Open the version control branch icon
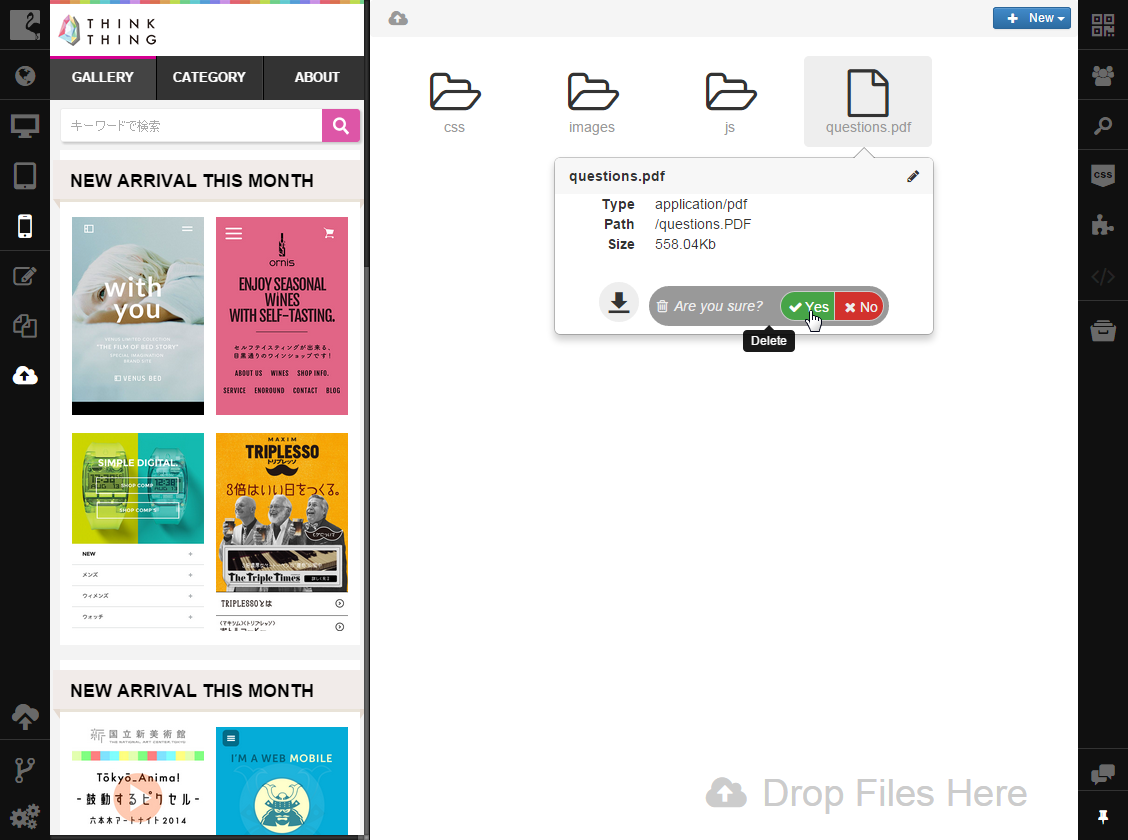 [x=25, y=770]
